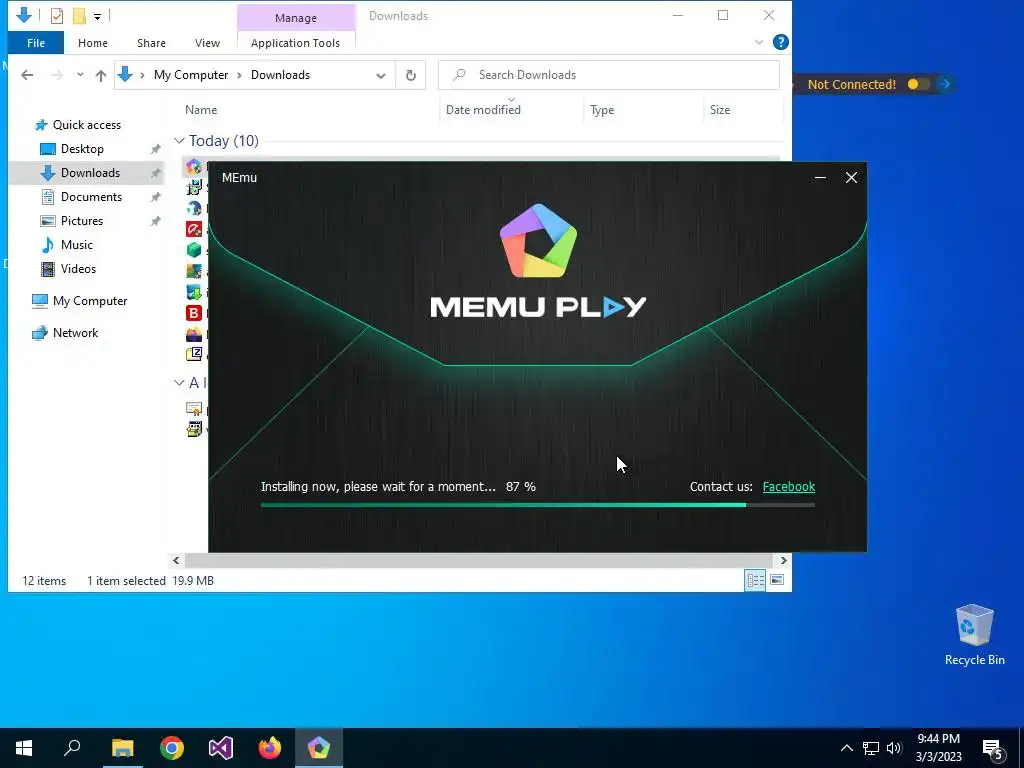Go up one folder level
Image resolution: width=1024 pixels, height=768 pixels.
(x=101, y=75)
